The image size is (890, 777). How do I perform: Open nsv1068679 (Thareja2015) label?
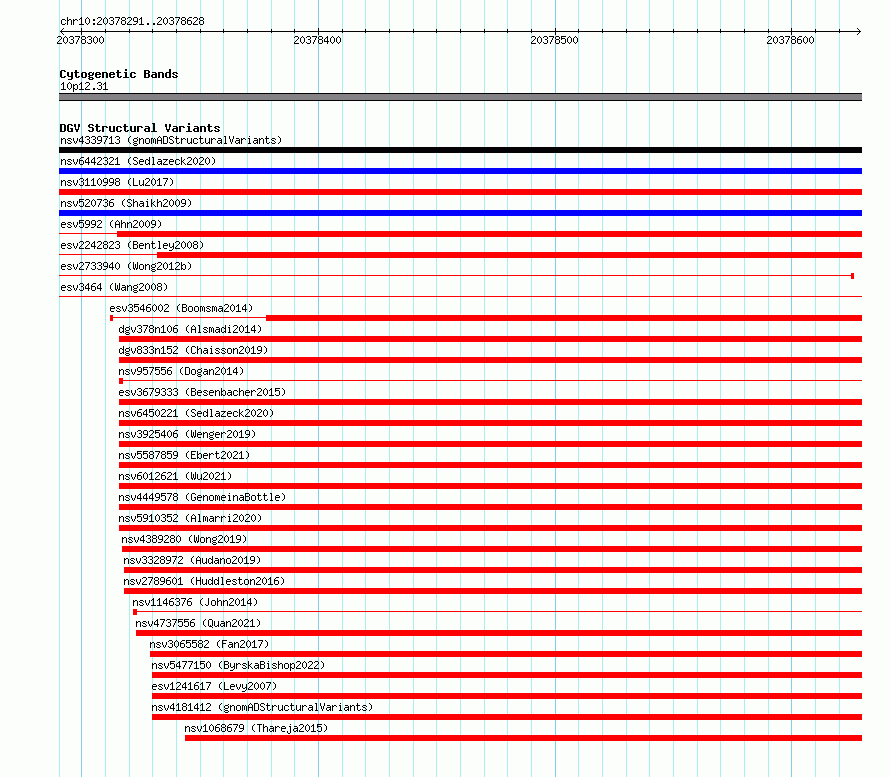pos(256,728)
